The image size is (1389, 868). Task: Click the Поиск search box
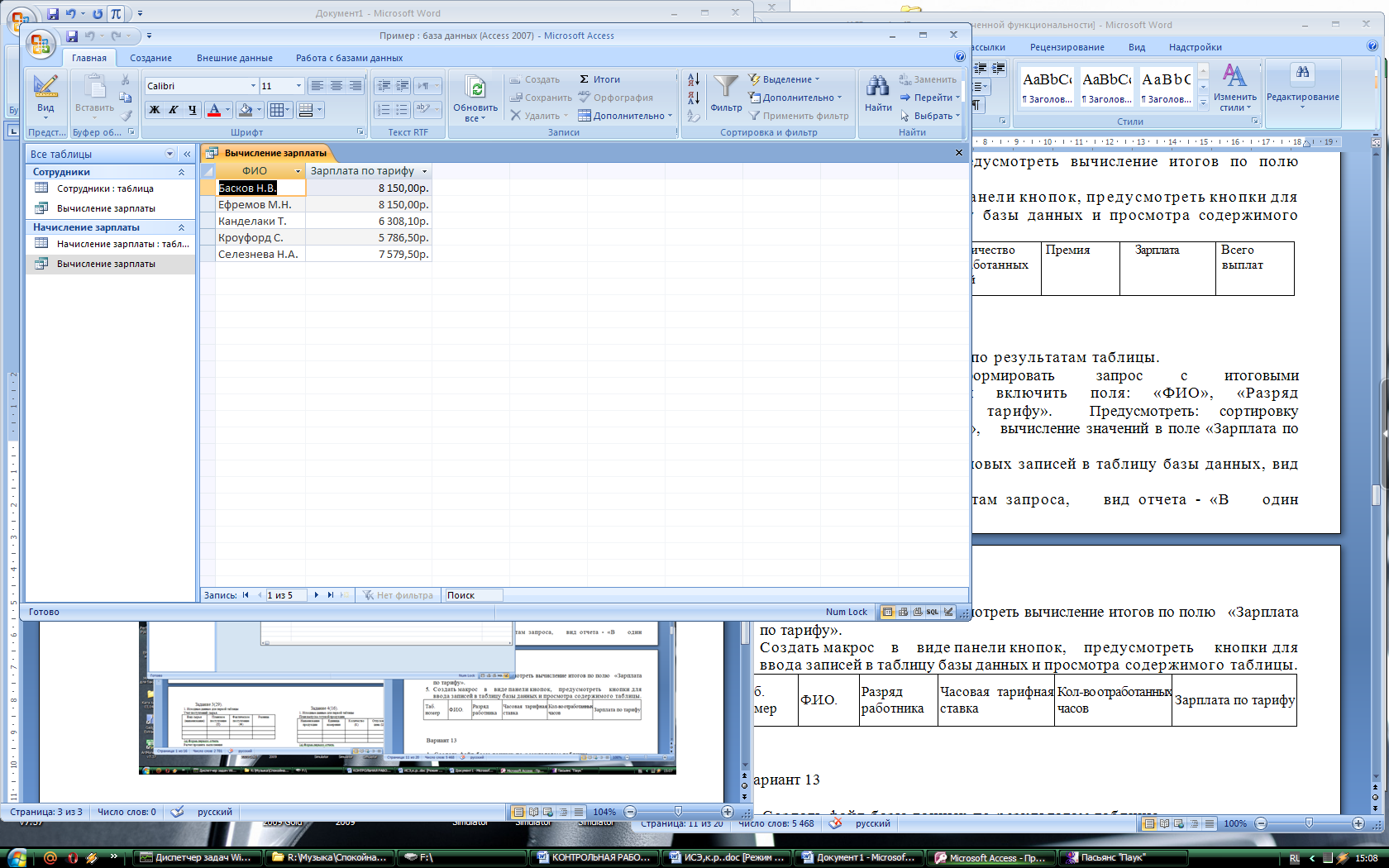pyautogui.click(x=473, y=595)
